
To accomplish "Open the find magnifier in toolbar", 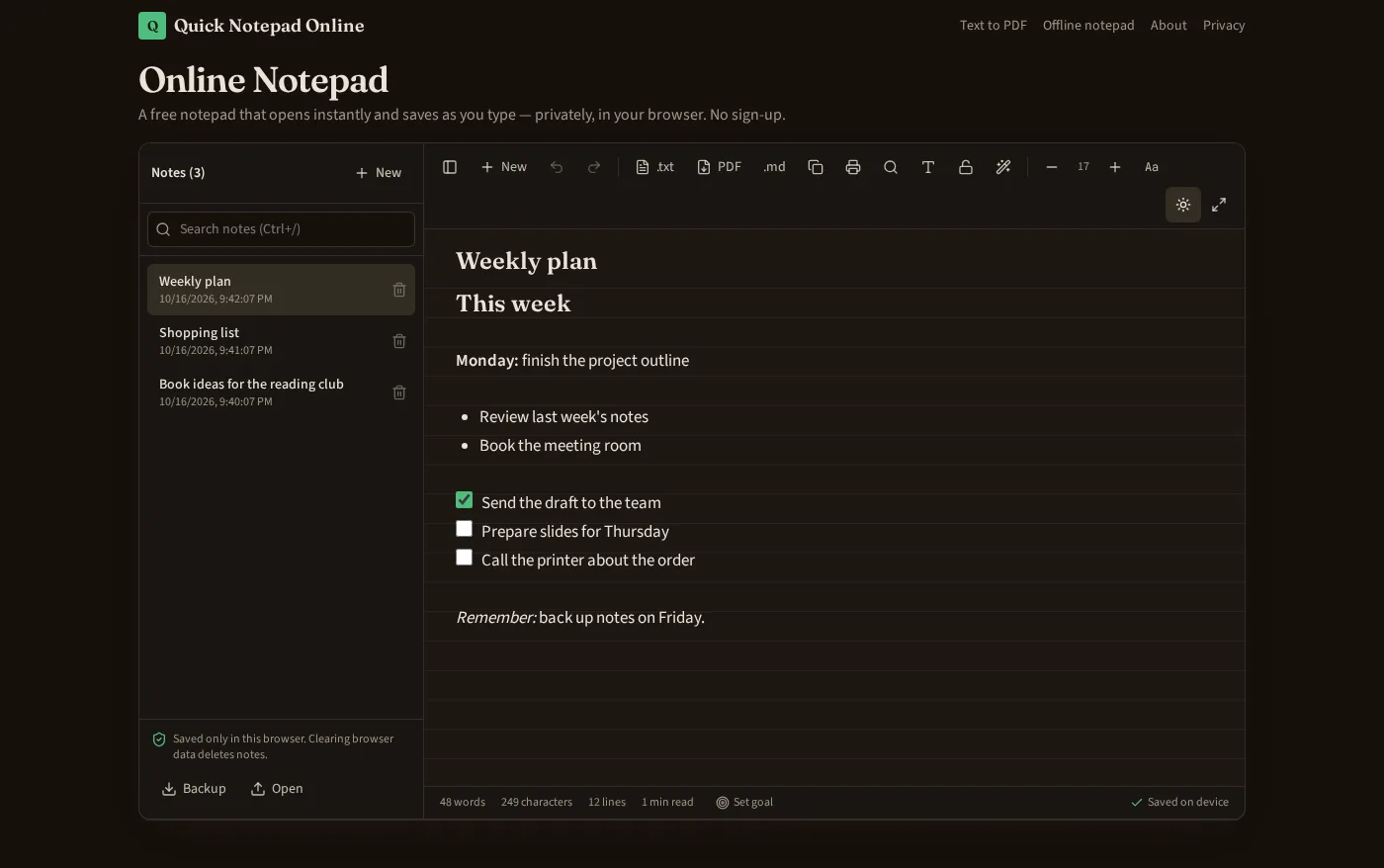I will point(891,167).
